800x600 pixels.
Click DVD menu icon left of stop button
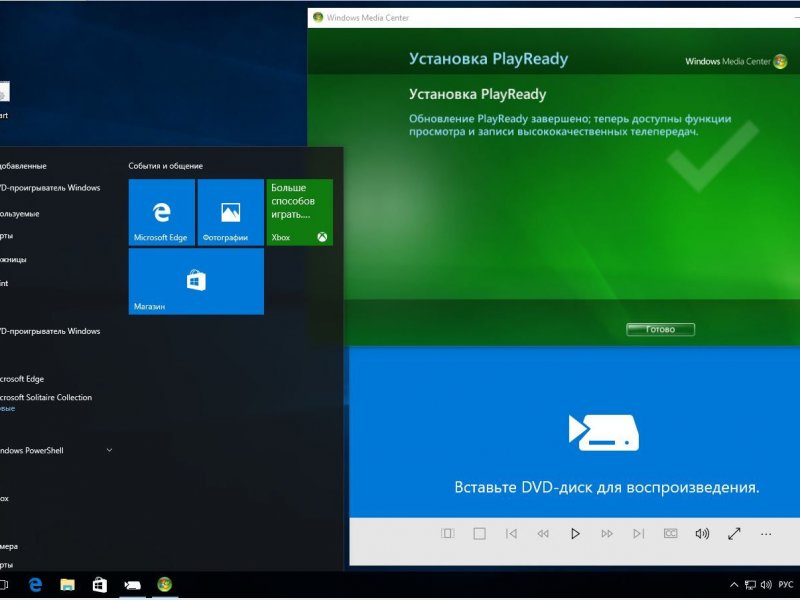[x=447, y=534]
